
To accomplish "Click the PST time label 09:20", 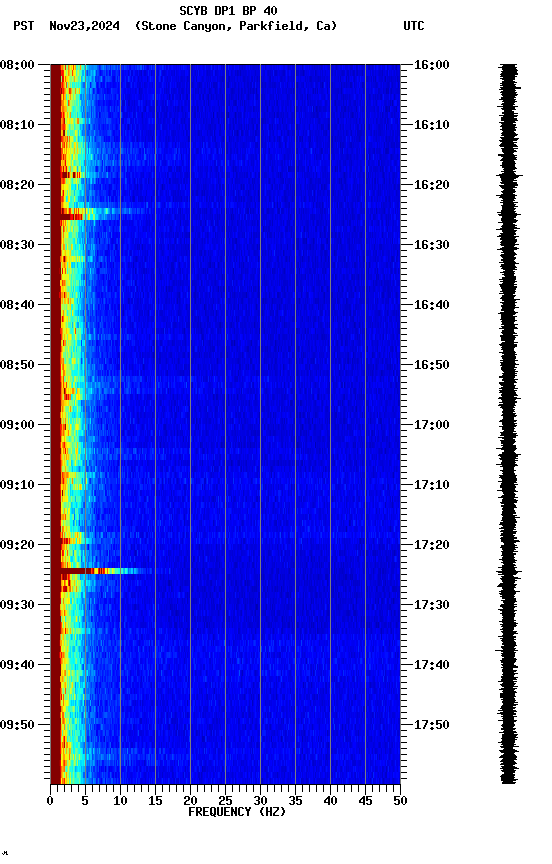I will [17, 545].
